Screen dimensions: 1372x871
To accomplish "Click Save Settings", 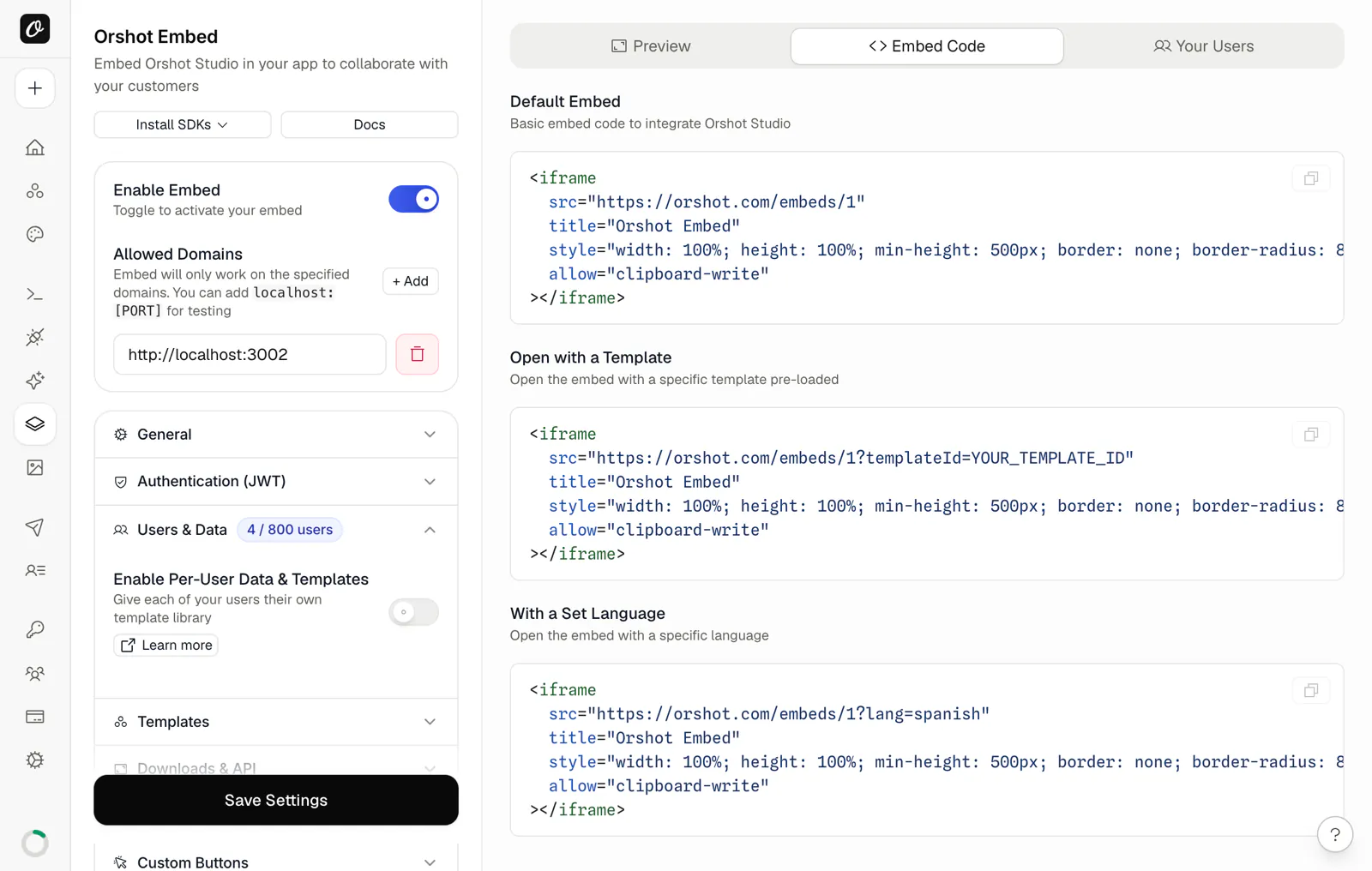I will tap(276, 800).
